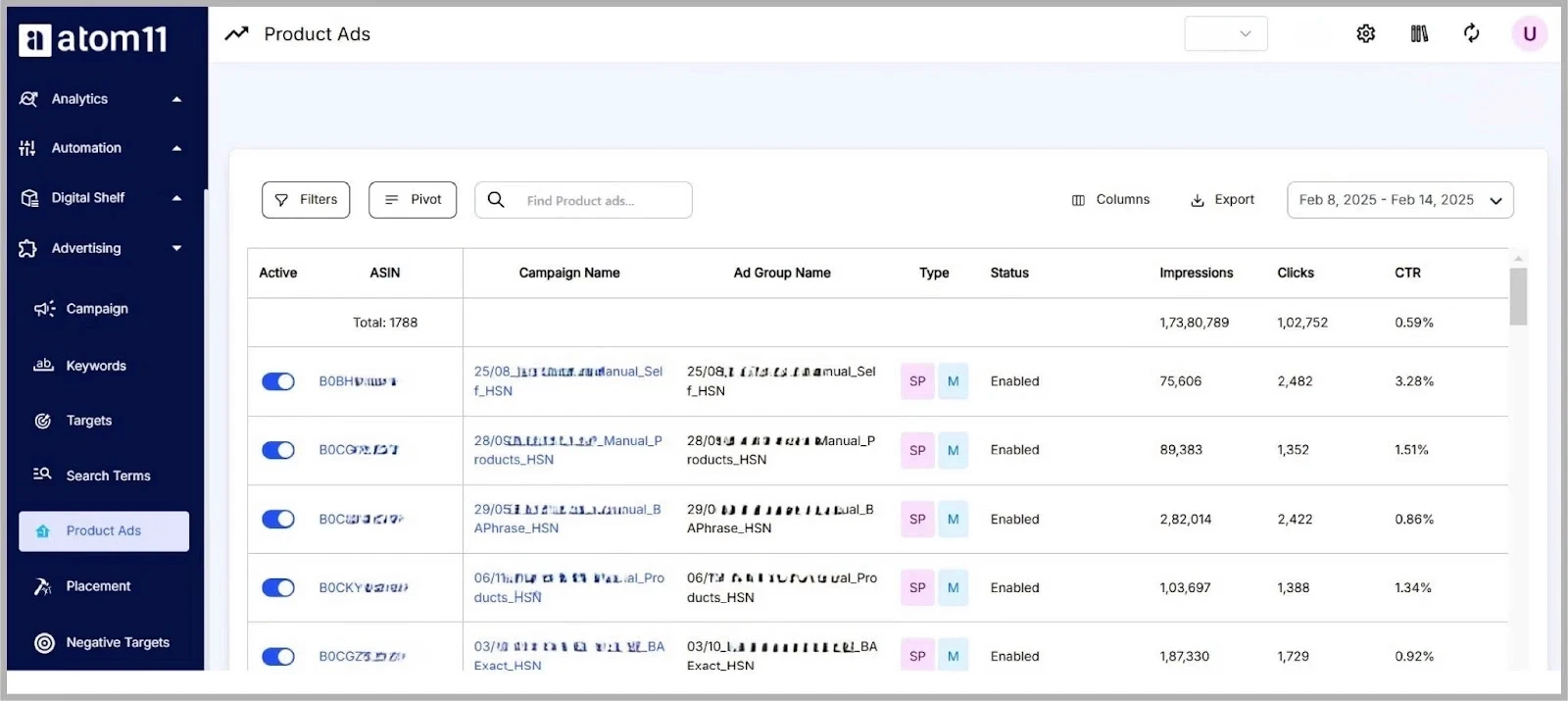1568x701 pixels.
Task: Sort by the CTR column header
Action: [x=1407, y=274]
